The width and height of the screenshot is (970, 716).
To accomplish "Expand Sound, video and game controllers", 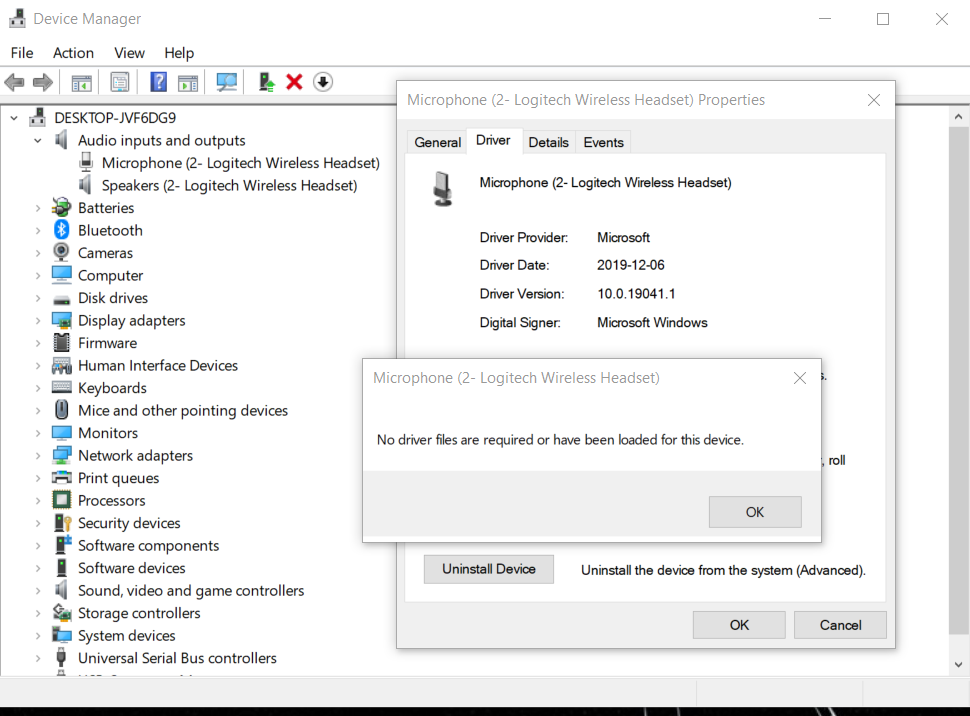I will [38, 591].
